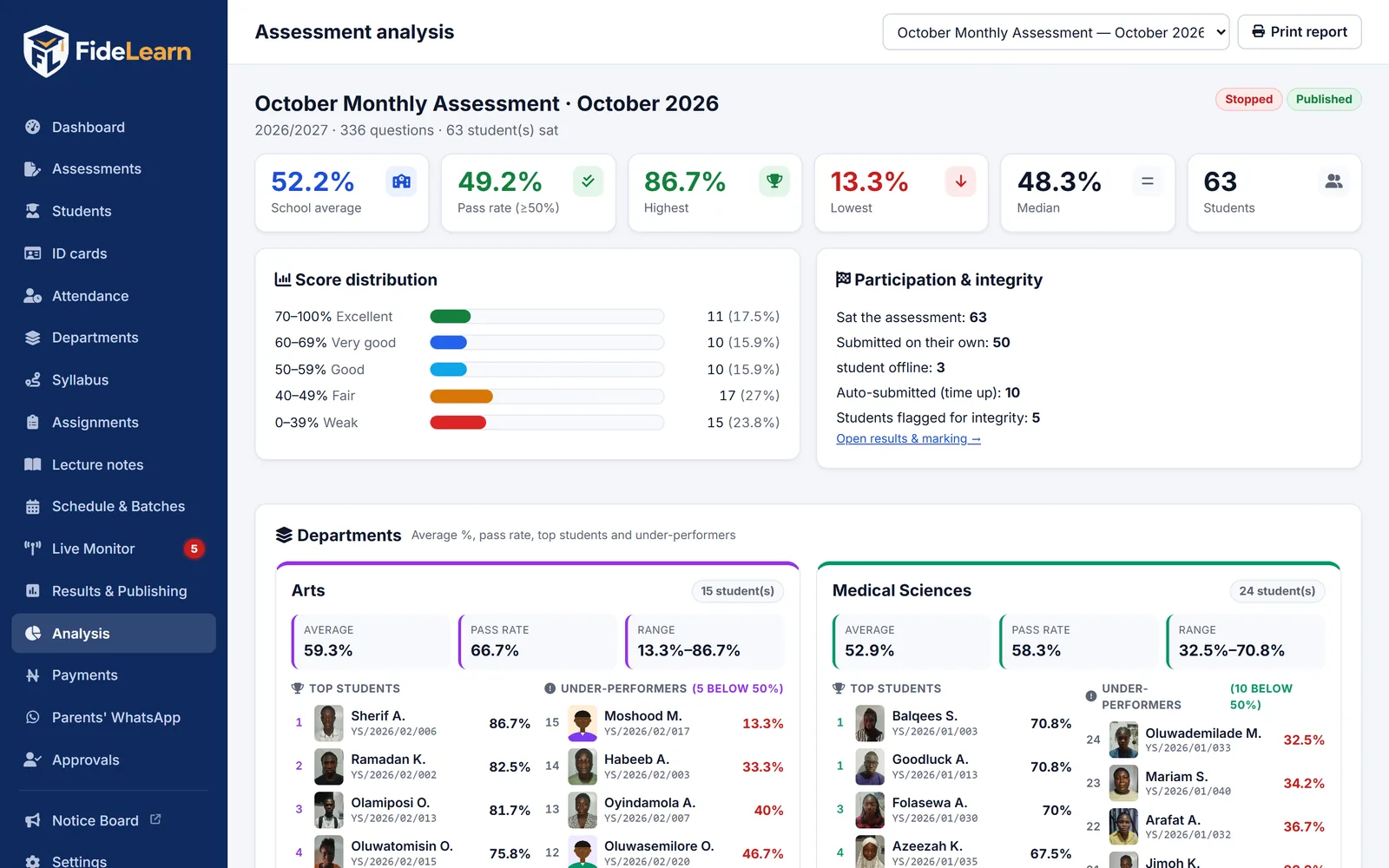Click the Live Monitor red badge 5
This screenshot has height=868, width=1389.
[x=194, y=549]
